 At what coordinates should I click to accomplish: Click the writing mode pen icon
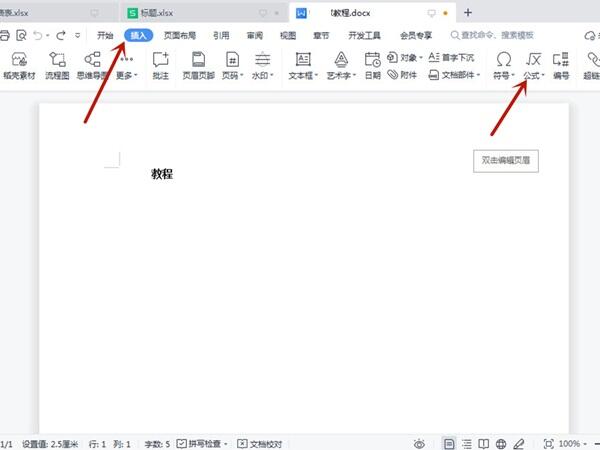point(518,444)
